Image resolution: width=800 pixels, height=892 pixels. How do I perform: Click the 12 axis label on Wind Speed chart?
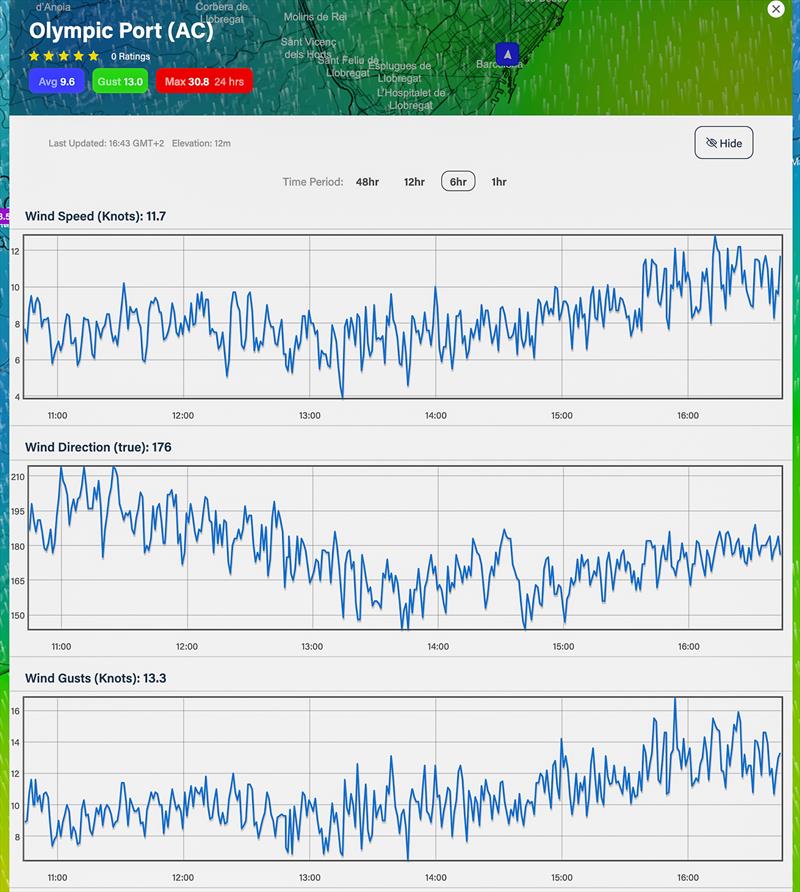[15, 251]
